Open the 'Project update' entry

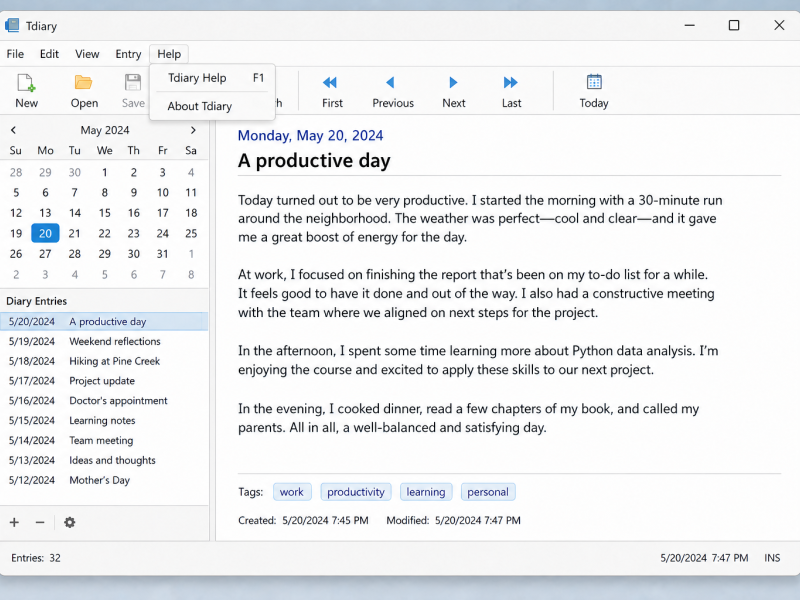(x=104, y=381)
